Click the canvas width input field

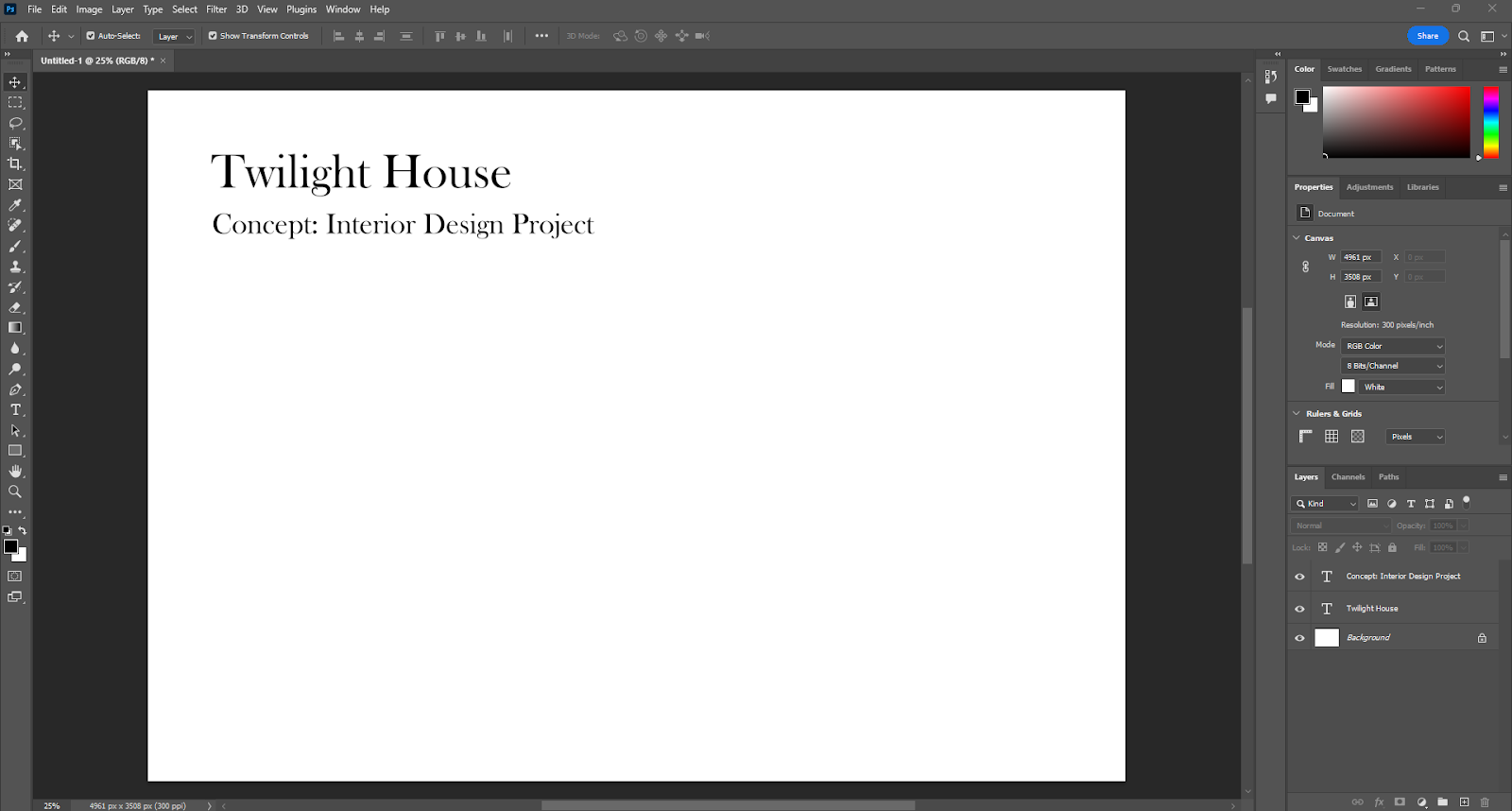(1361, 257)
